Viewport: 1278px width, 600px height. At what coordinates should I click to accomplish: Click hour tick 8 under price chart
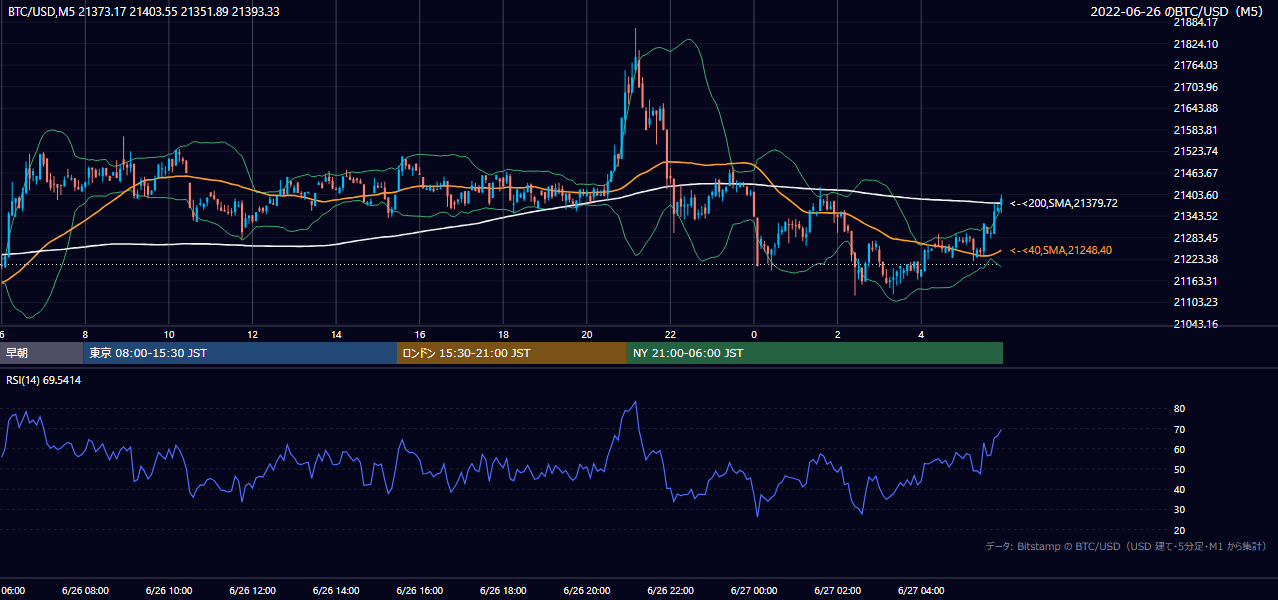pos(85,335)
